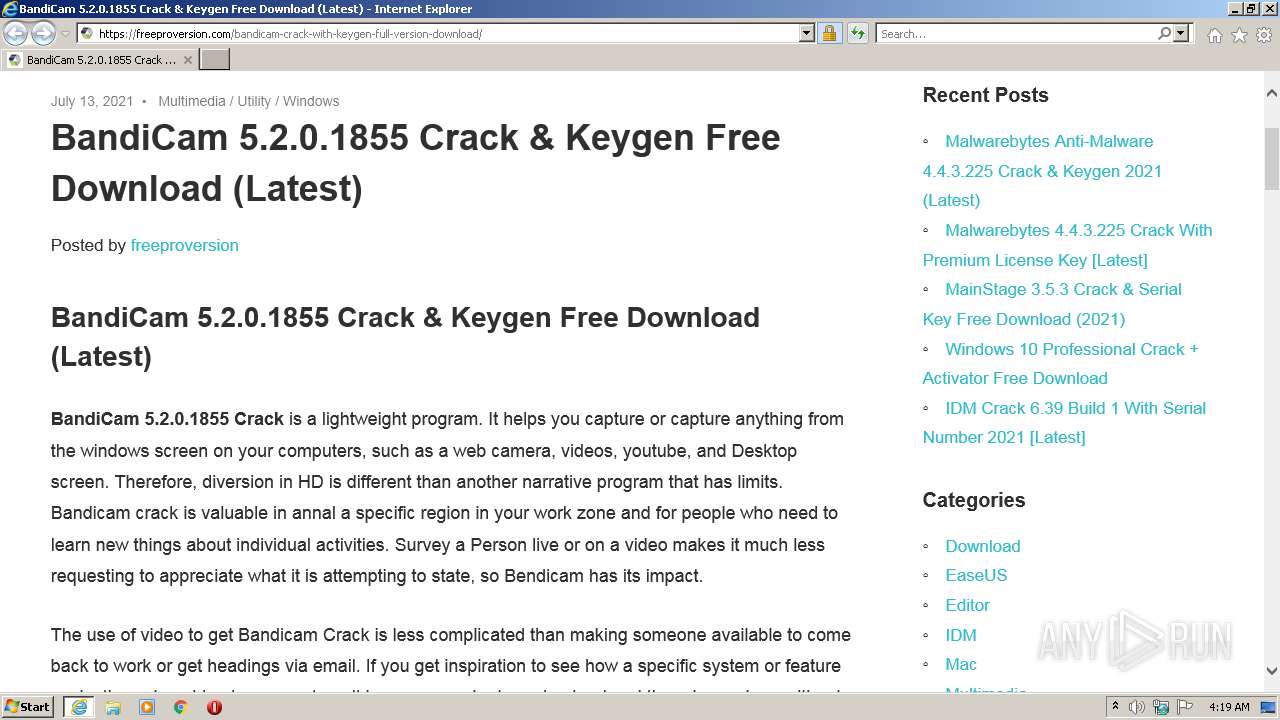Refresh the page with the green arrows icon
The height and width of the screenshot is (720, 1280).
click(857, 33)
